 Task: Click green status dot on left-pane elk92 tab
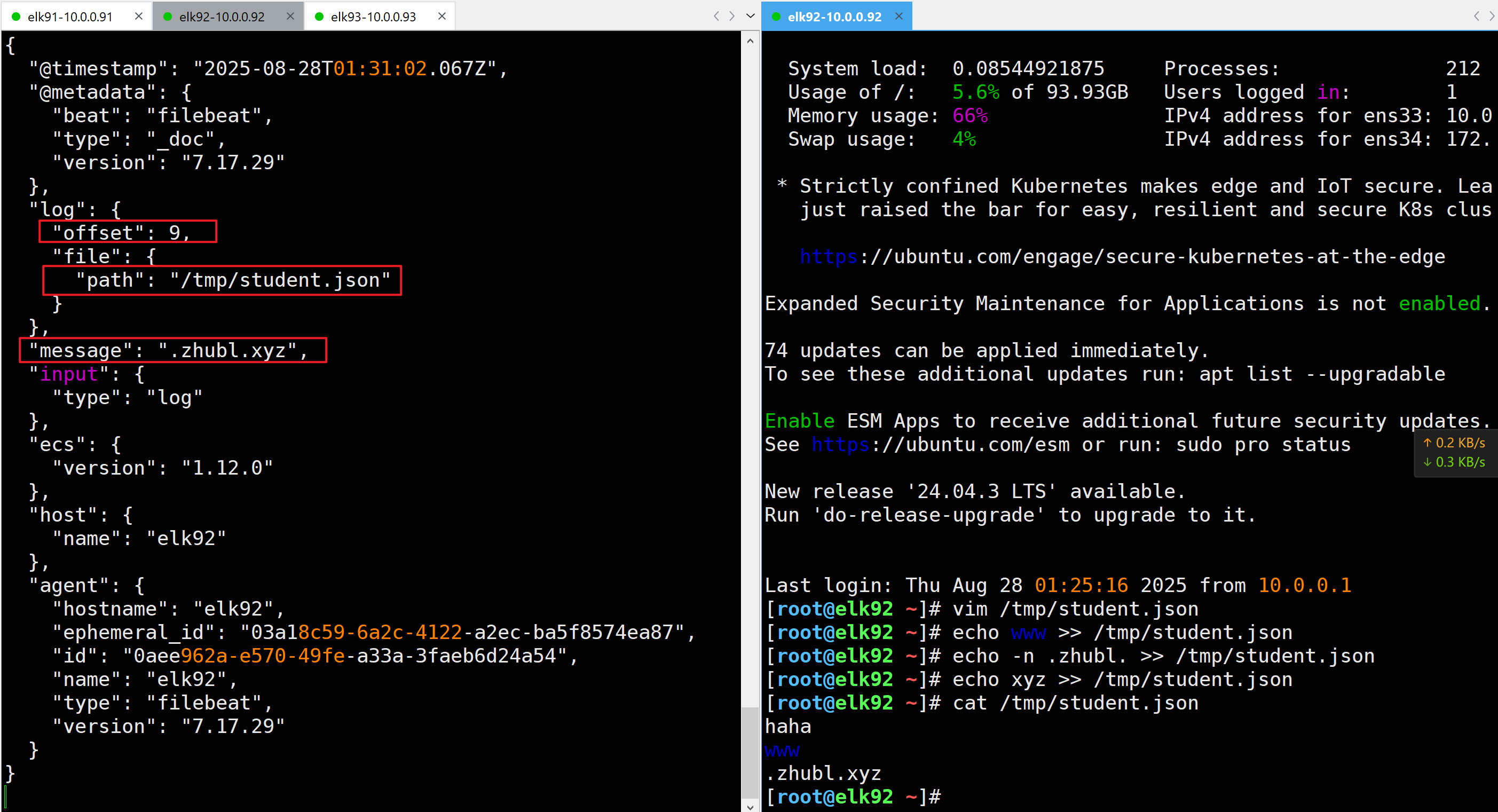(168, 17)
